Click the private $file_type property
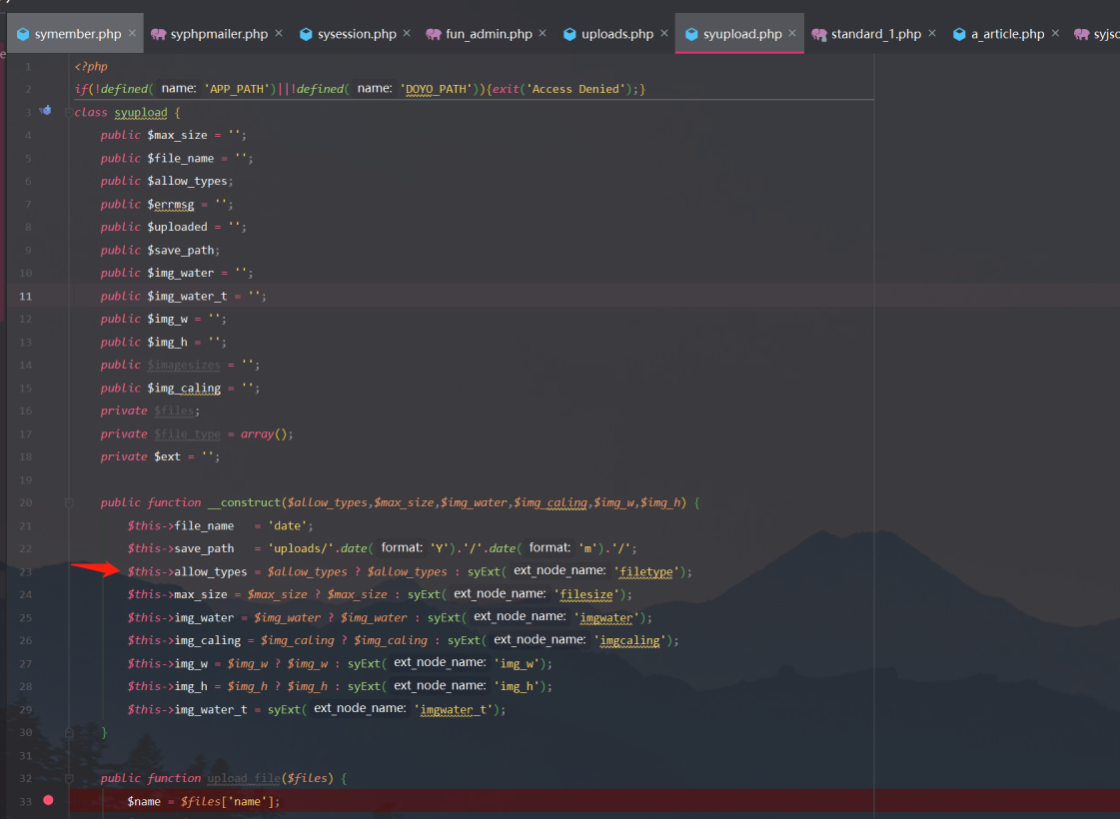This screenshot has width=1120, height=819. click(x=187, y=433)
